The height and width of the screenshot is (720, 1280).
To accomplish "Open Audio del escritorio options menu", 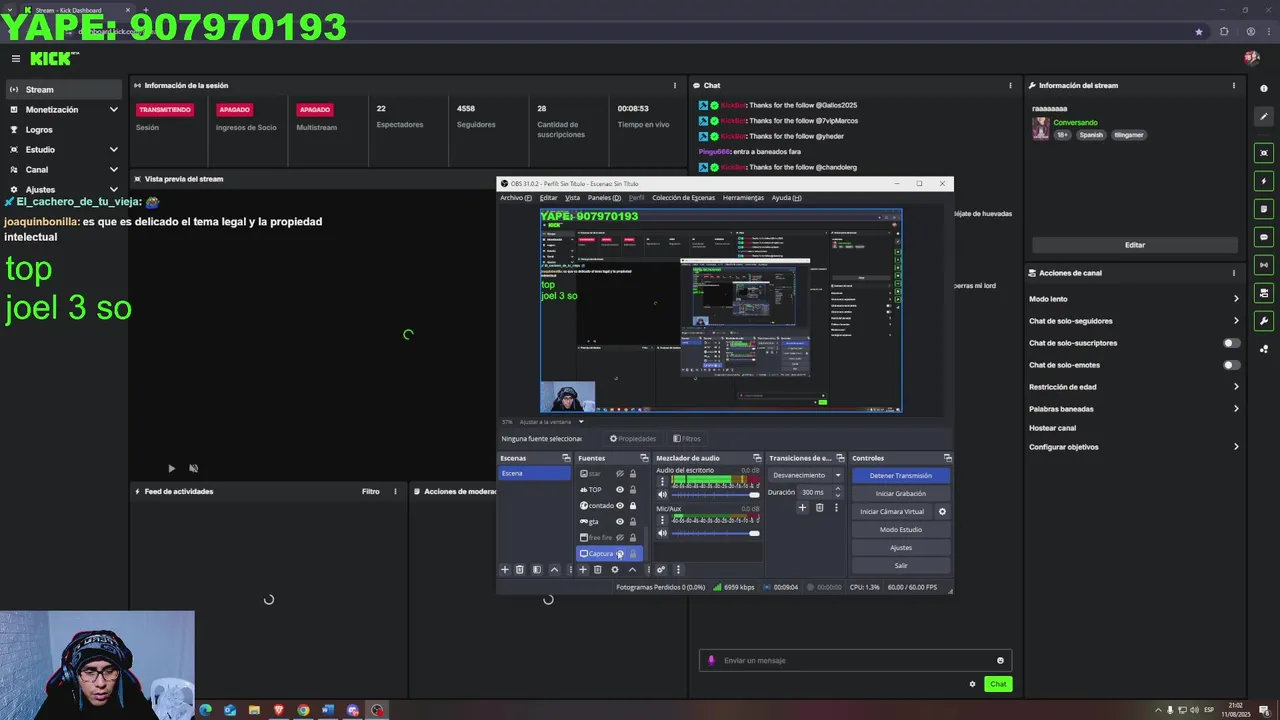I will point(662,481).
